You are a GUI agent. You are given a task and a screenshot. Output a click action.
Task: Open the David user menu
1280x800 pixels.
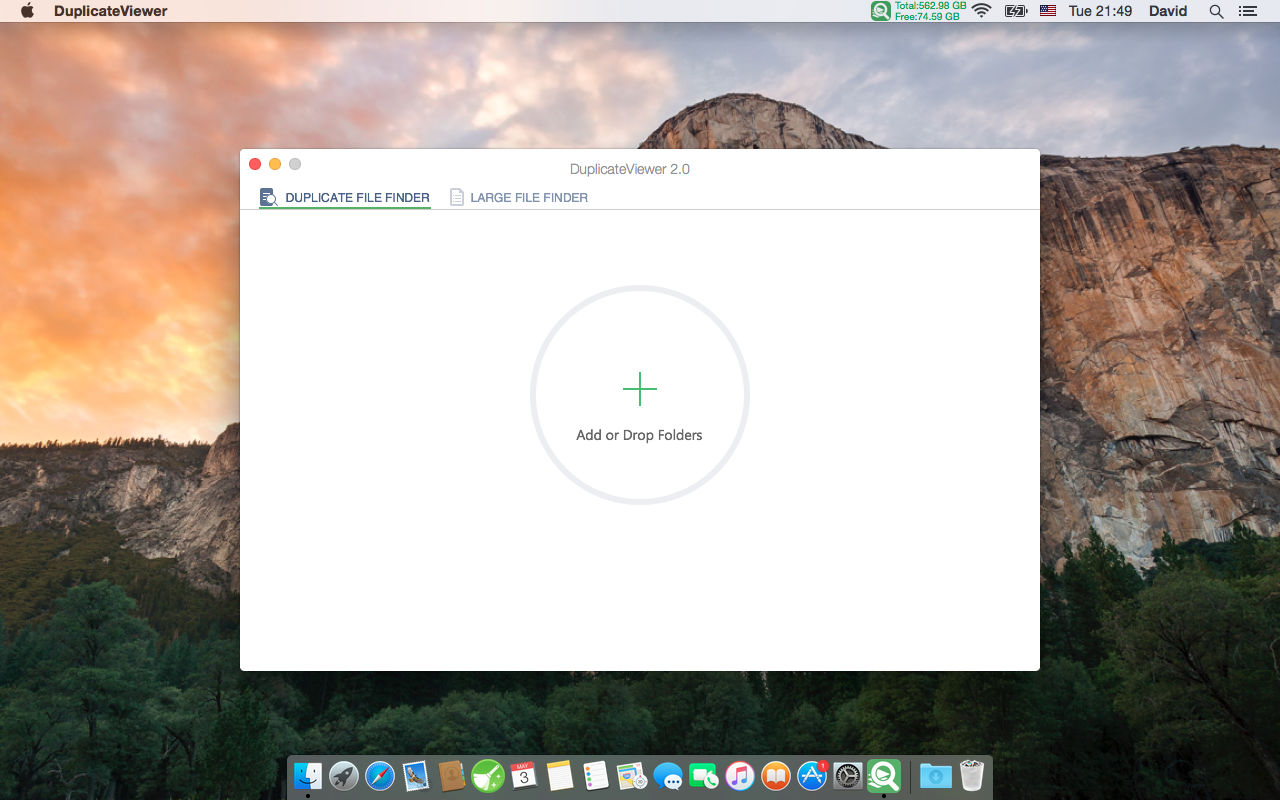[1168, 11]
